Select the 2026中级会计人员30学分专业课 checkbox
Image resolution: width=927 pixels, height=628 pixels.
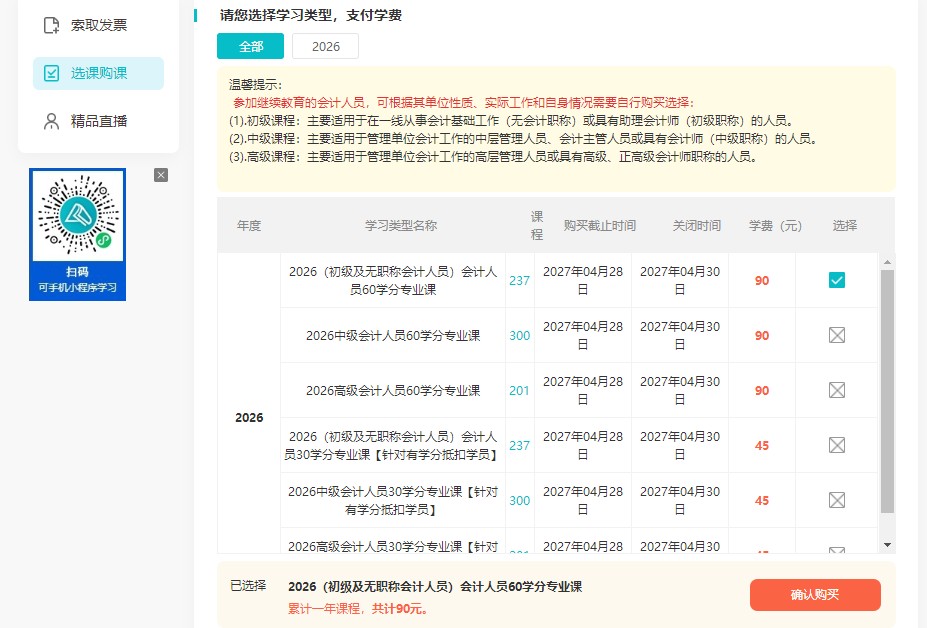[837, 500]
